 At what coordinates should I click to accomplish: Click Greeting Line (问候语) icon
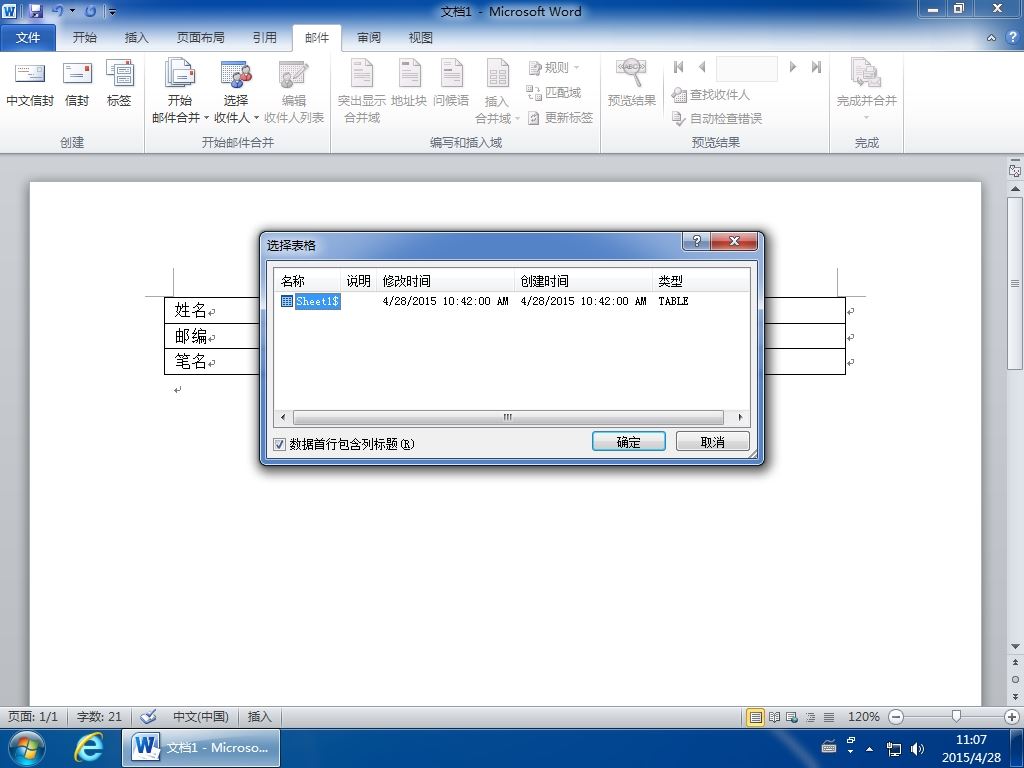pyautogui.click(x=451, y=84)
